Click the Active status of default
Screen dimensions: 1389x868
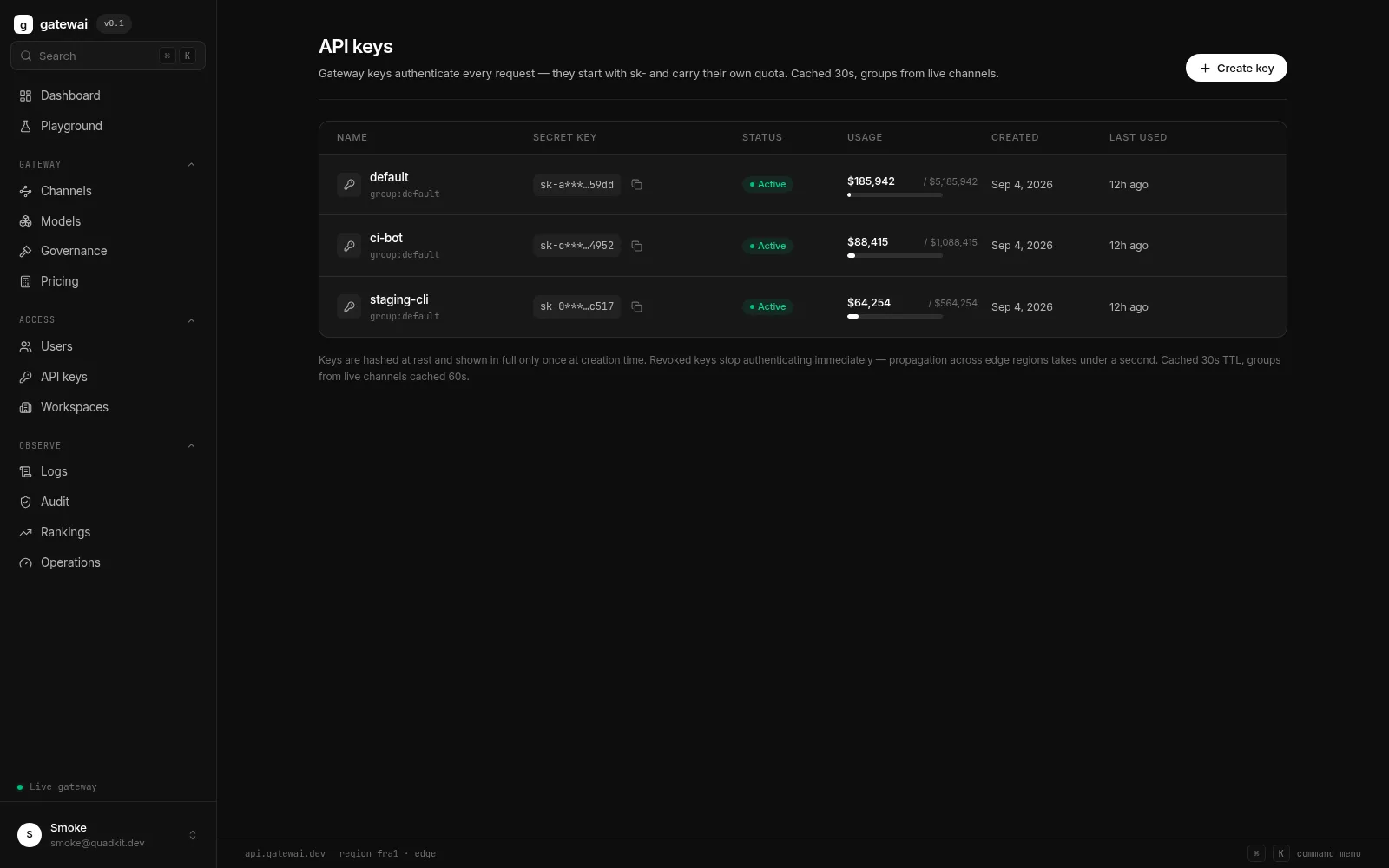767,184
